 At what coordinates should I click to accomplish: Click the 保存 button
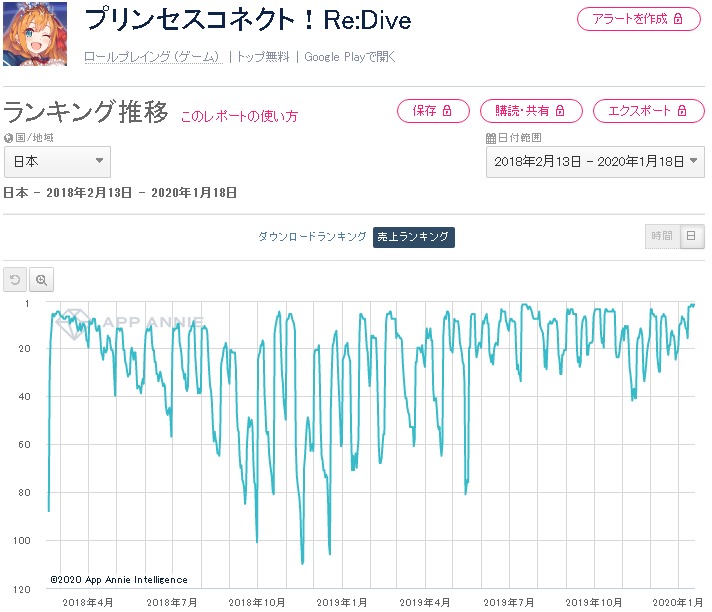pos(433,111)
